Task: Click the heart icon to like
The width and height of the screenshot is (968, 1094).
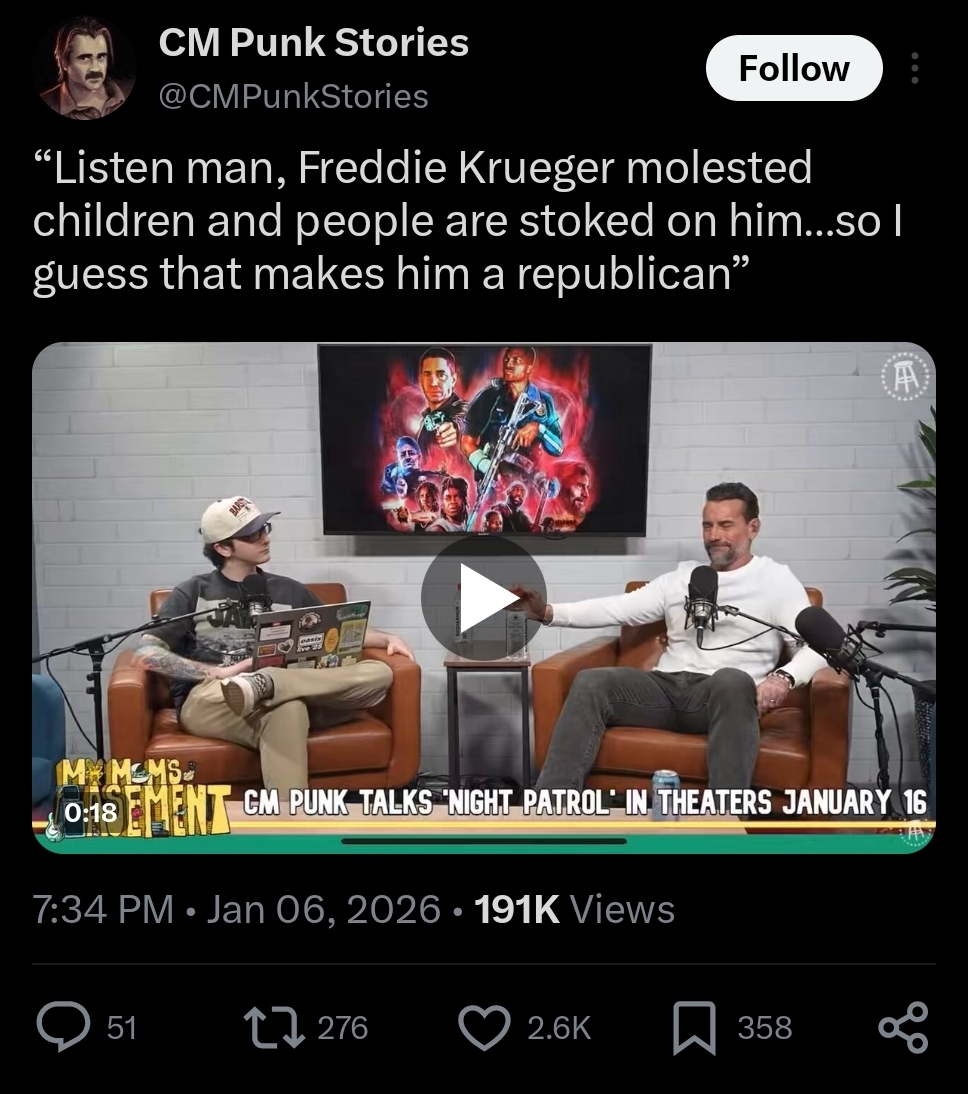Action: tap(485, 1027)
